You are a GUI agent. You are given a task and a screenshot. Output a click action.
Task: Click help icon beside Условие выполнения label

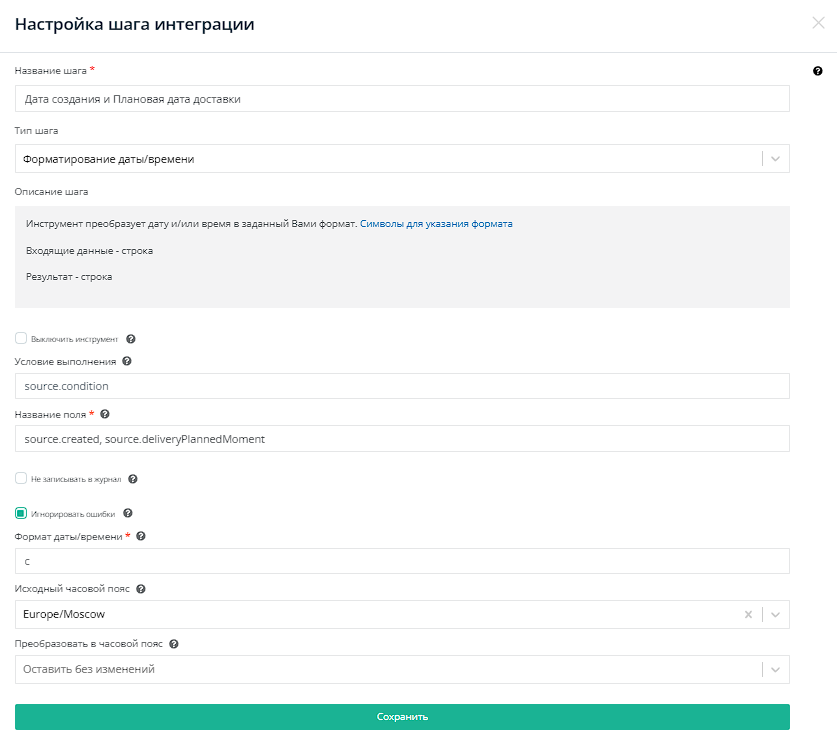[x=127, y=361]
